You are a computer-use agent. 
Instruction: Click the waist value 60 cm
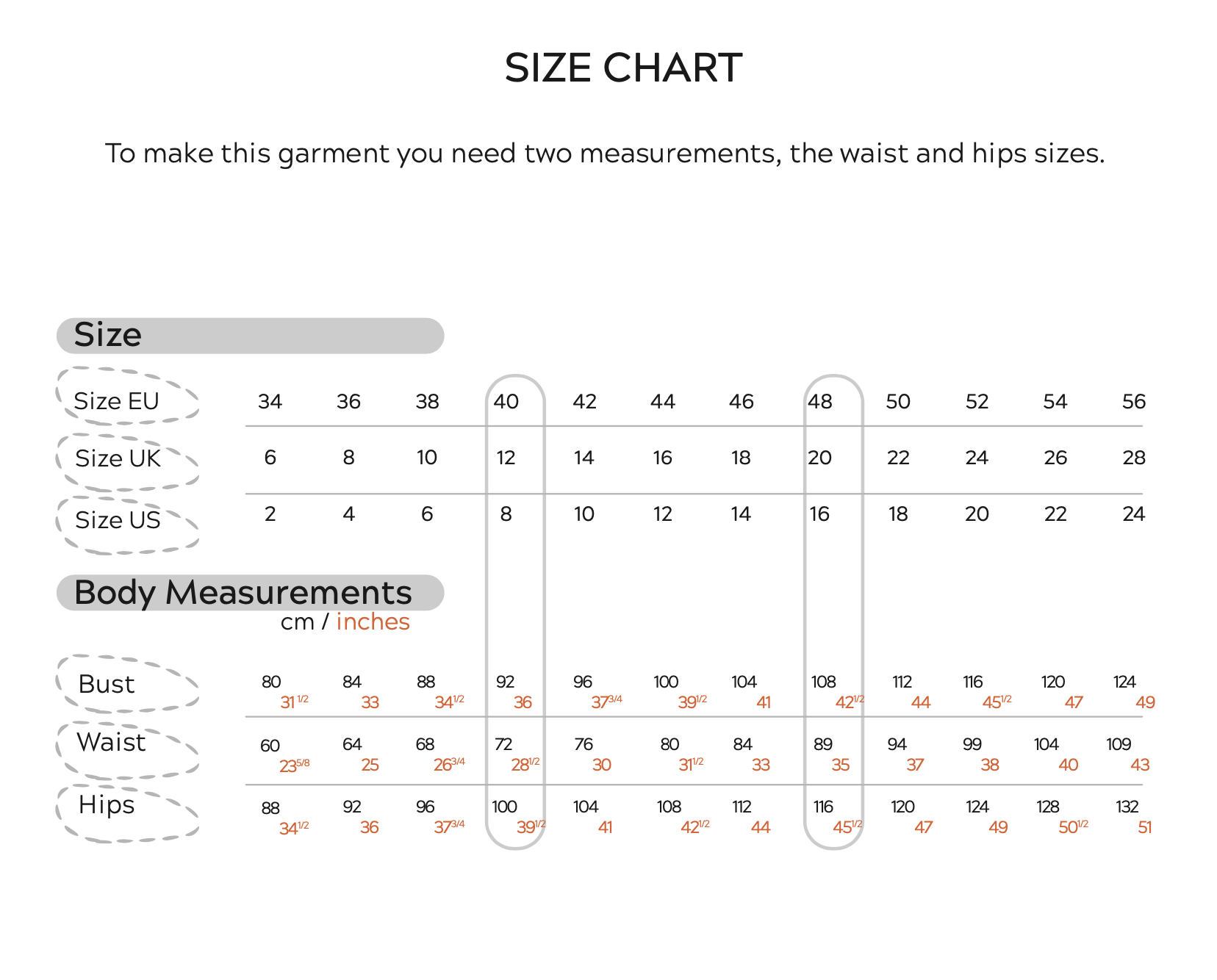(x=270, y=746)
